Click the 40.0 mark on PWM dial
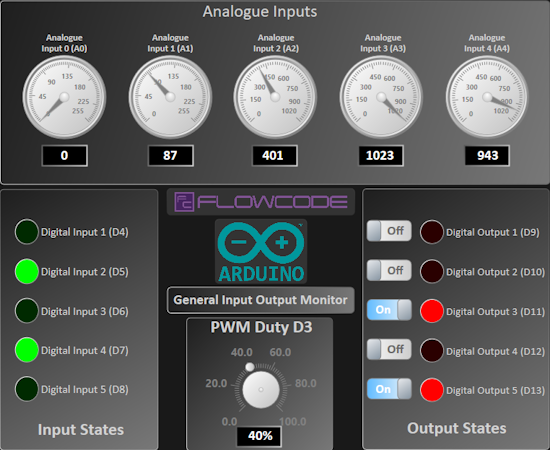Image resolution: width=550 pixels, height=450 pixels. click(x=241, y=352)
